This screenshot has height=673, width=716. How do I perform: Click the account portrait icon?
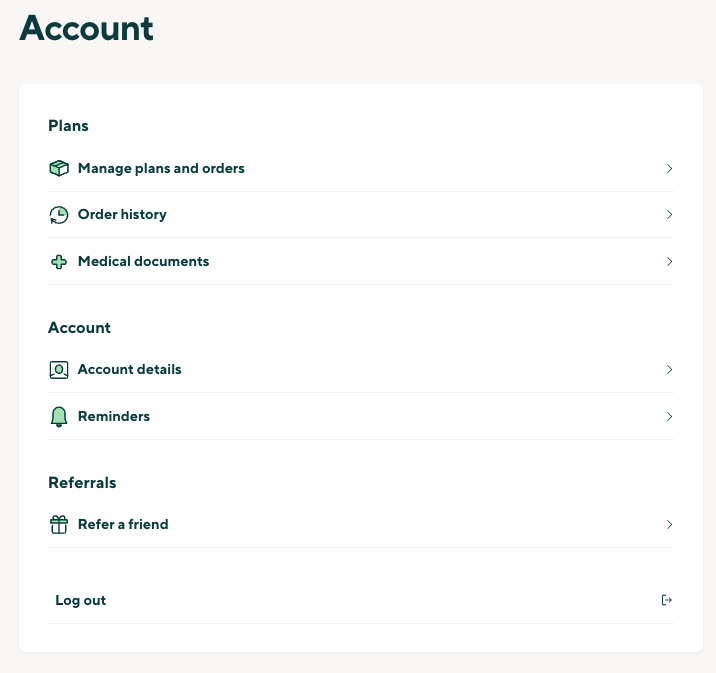pos(59,370)
